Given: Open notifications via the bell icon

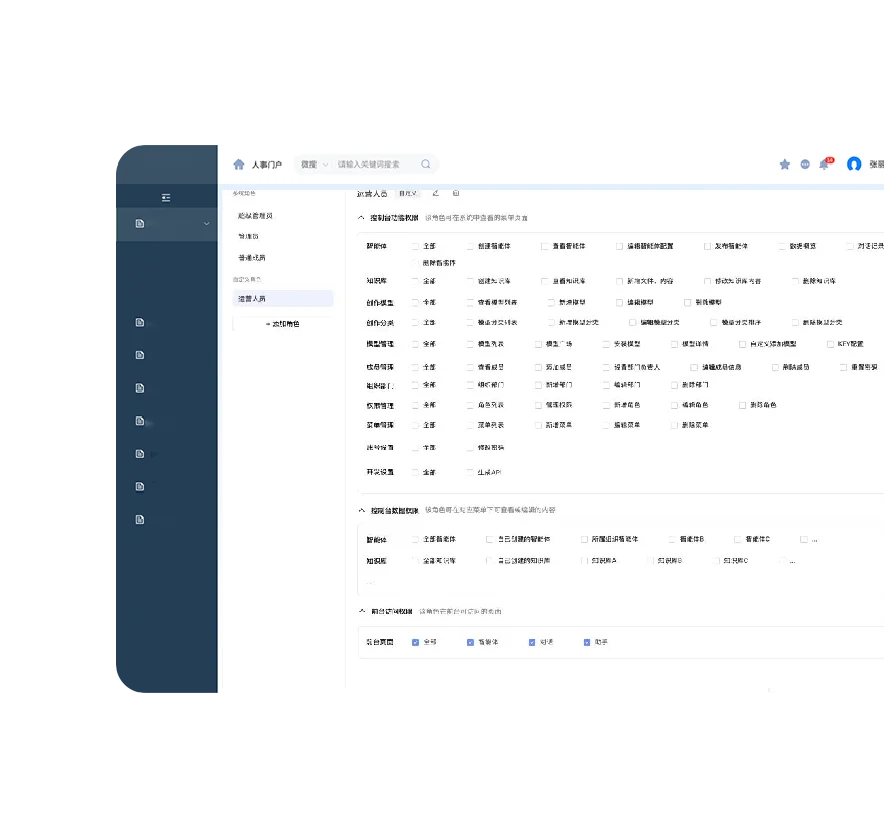Looking at the screenshot, I should 824,165.
